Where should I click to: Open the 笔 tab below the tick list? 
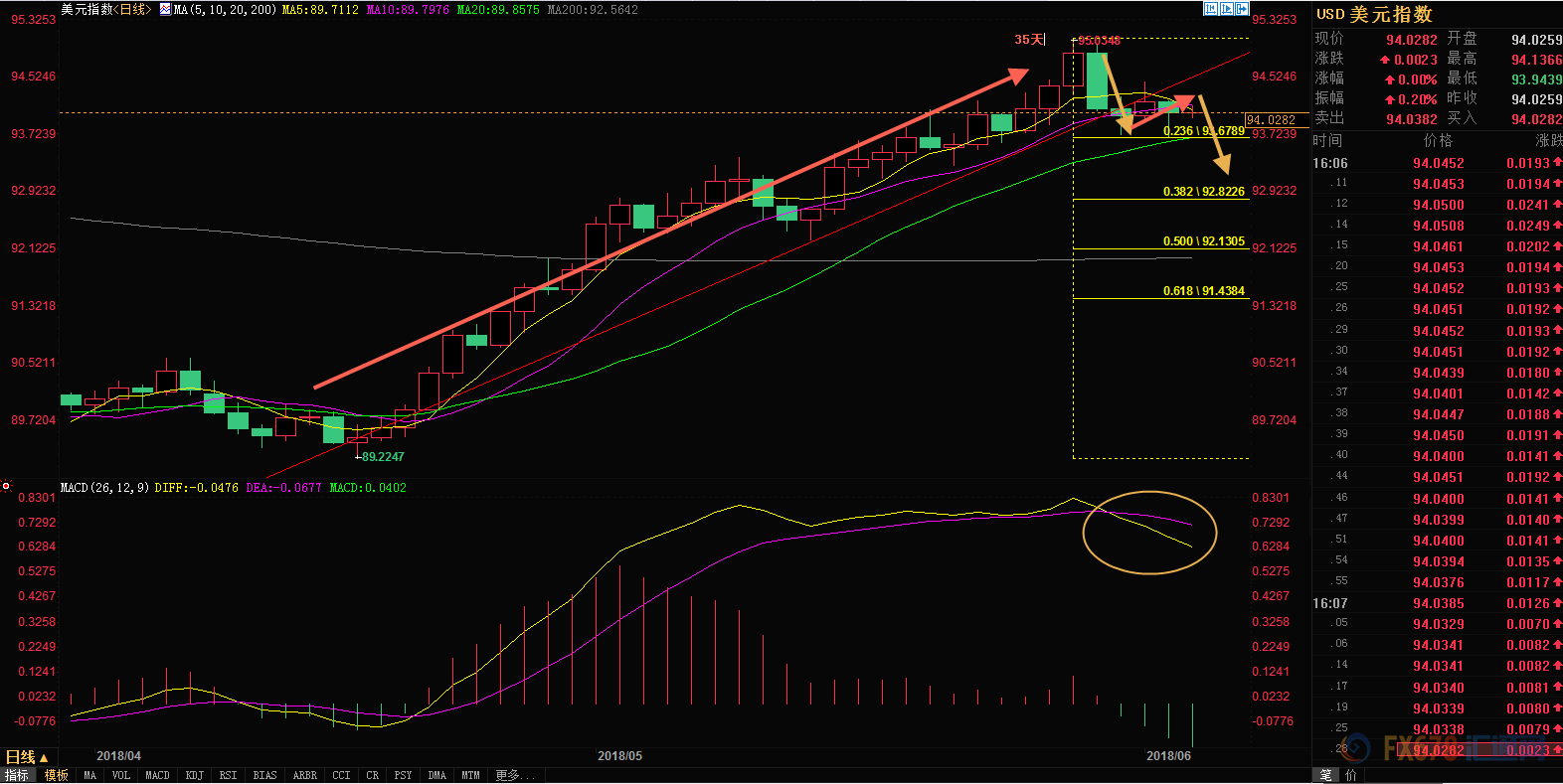point(1325,775)
